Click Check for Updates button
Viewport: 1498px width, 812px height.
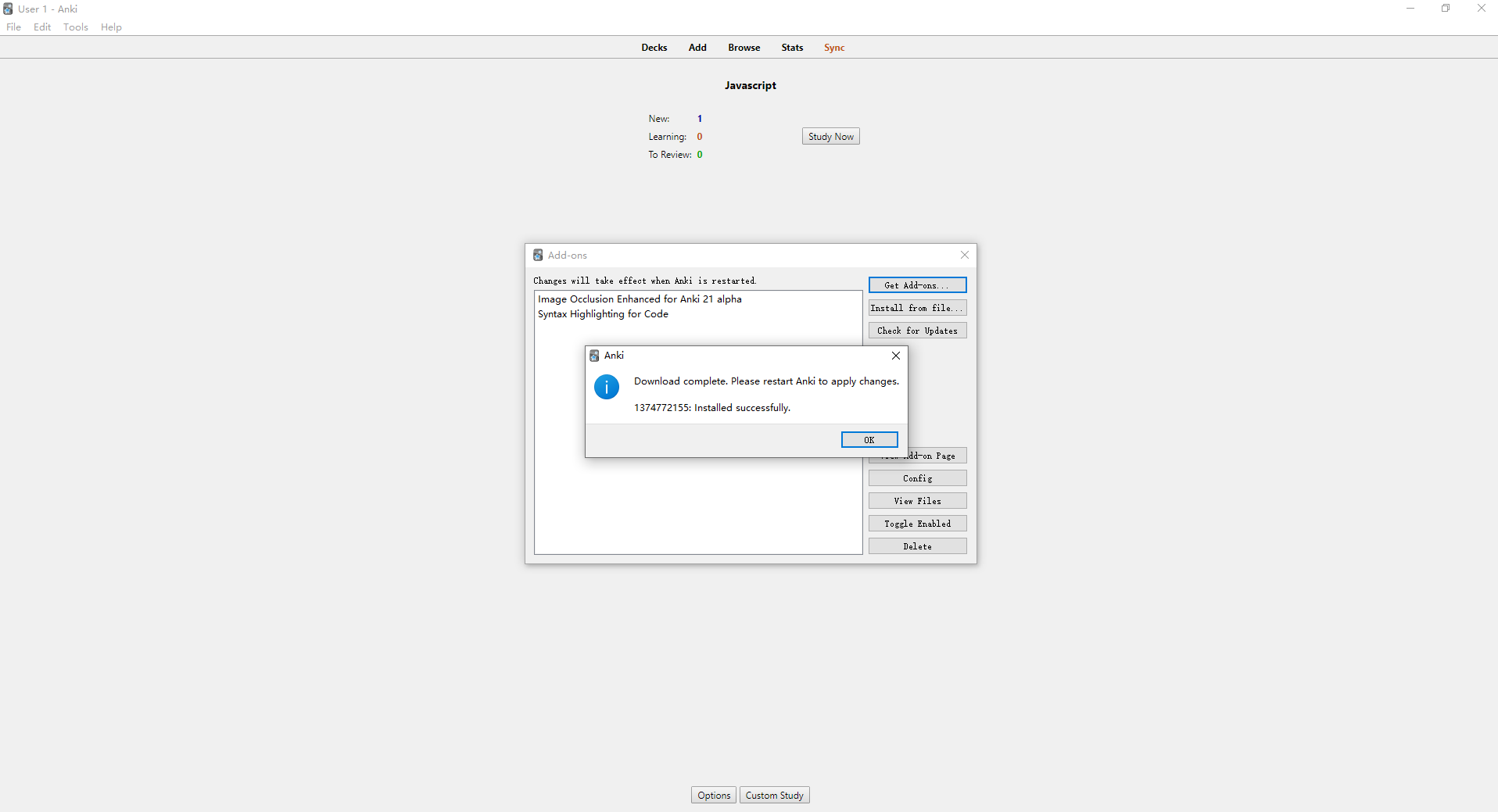[x=917, y=331]
